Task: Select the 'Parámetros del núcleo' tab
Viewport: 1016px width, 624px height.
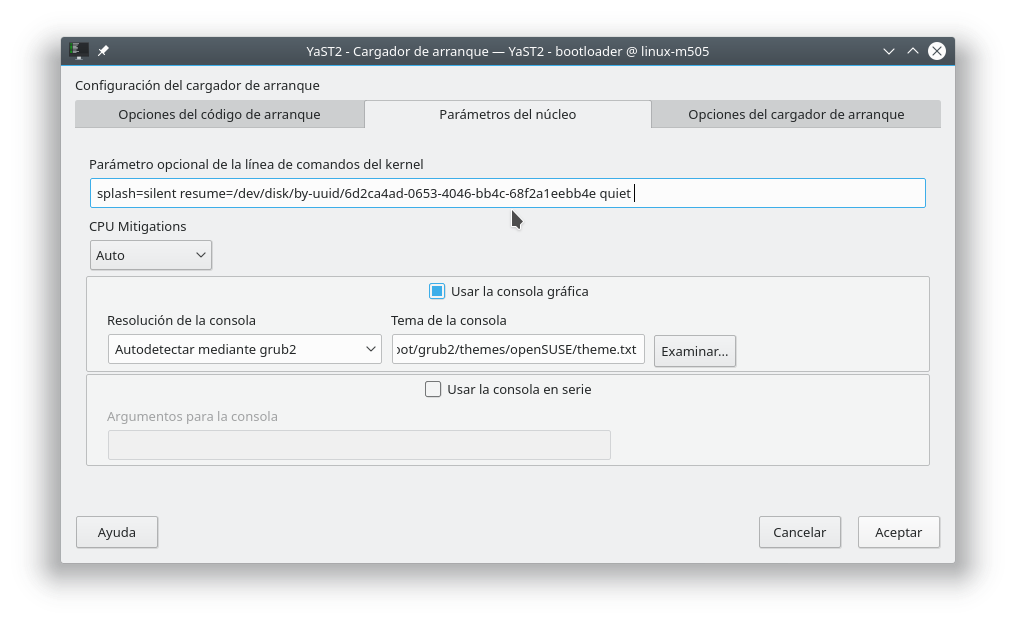Action: tap(507, 114)
